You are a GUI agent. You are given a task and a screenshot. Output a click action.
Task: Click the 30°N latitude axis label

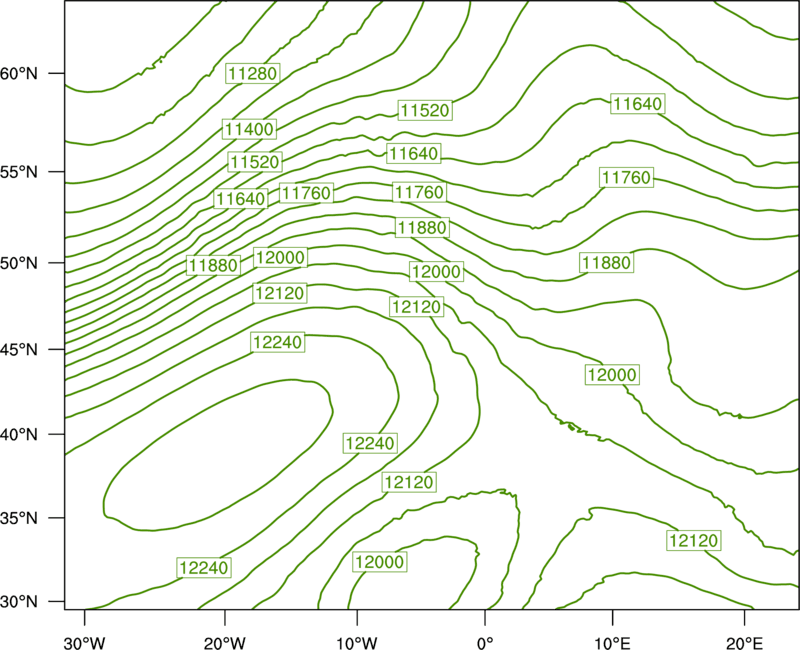19,602
